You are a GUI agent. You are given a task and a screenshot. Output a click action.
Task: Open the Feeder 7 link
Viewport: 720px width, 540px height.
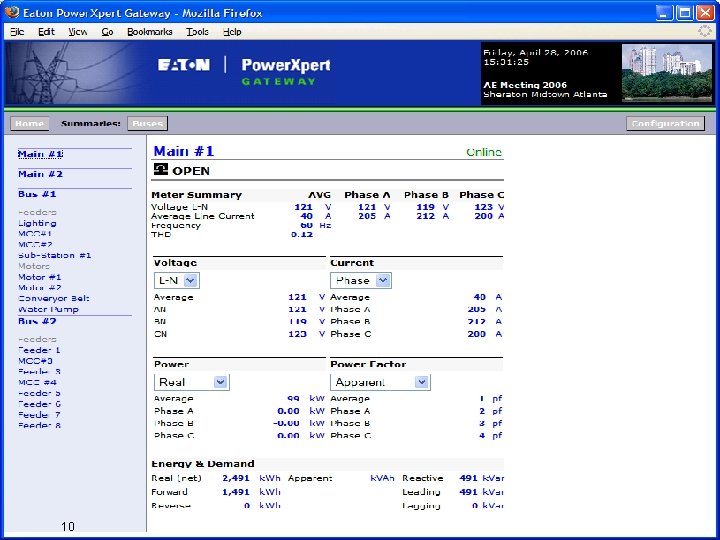39,415
